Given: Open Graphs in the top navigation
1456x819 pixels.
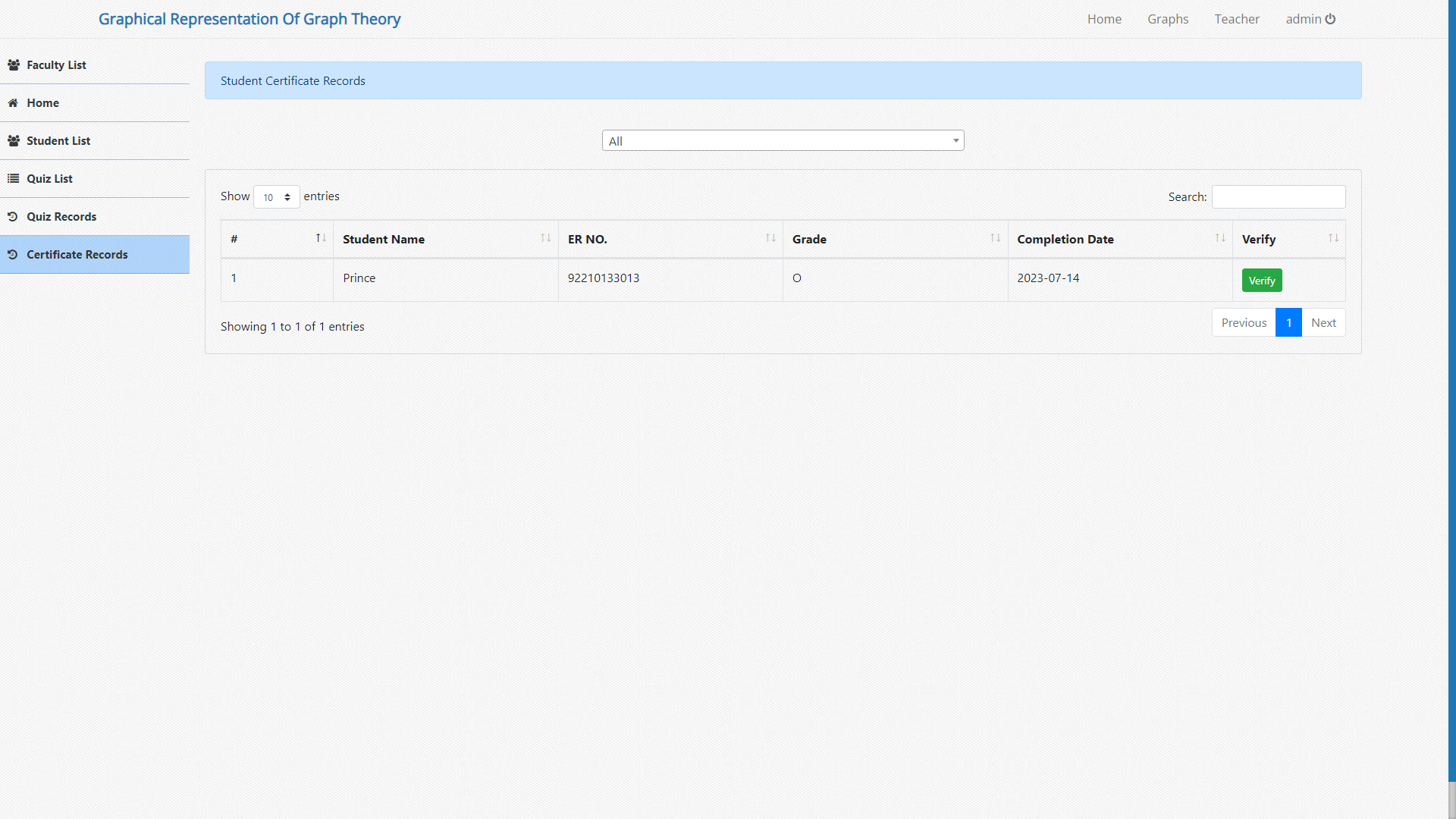Looking at the screenshot, I should coord(1167,19).
